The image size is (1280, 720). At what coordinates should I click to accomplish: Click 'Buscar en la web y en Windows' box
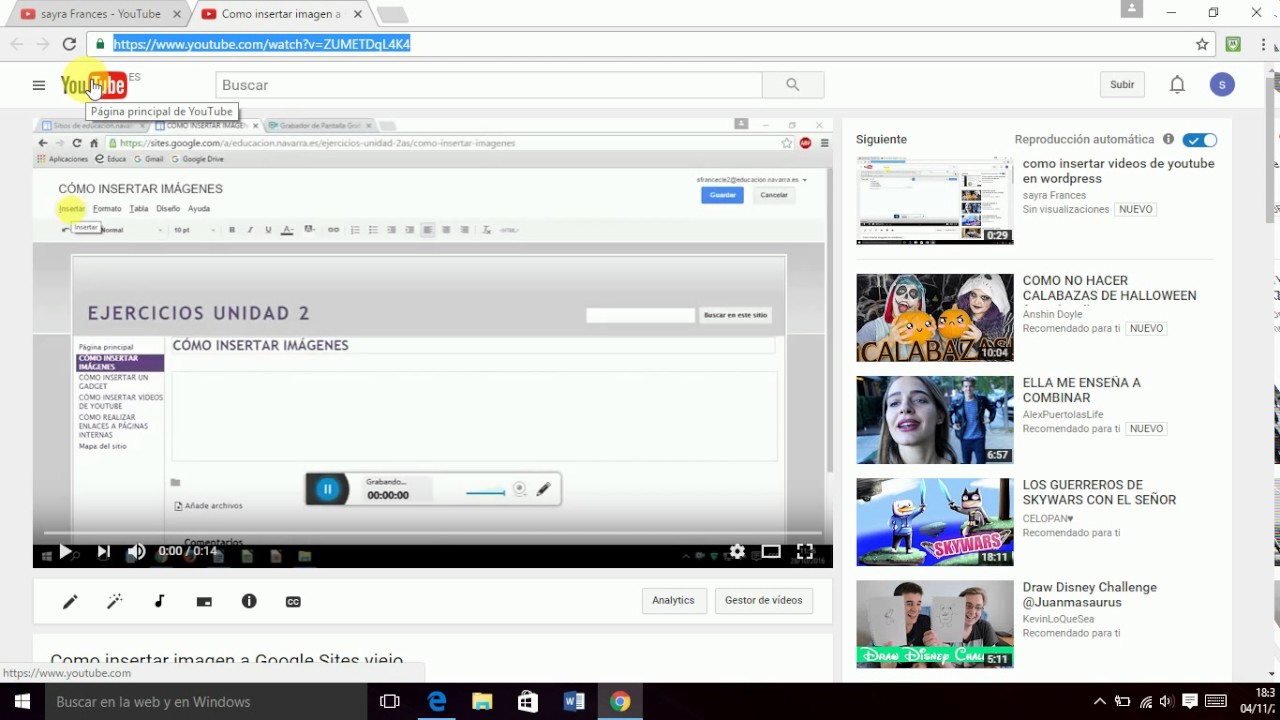pos(205,702)
